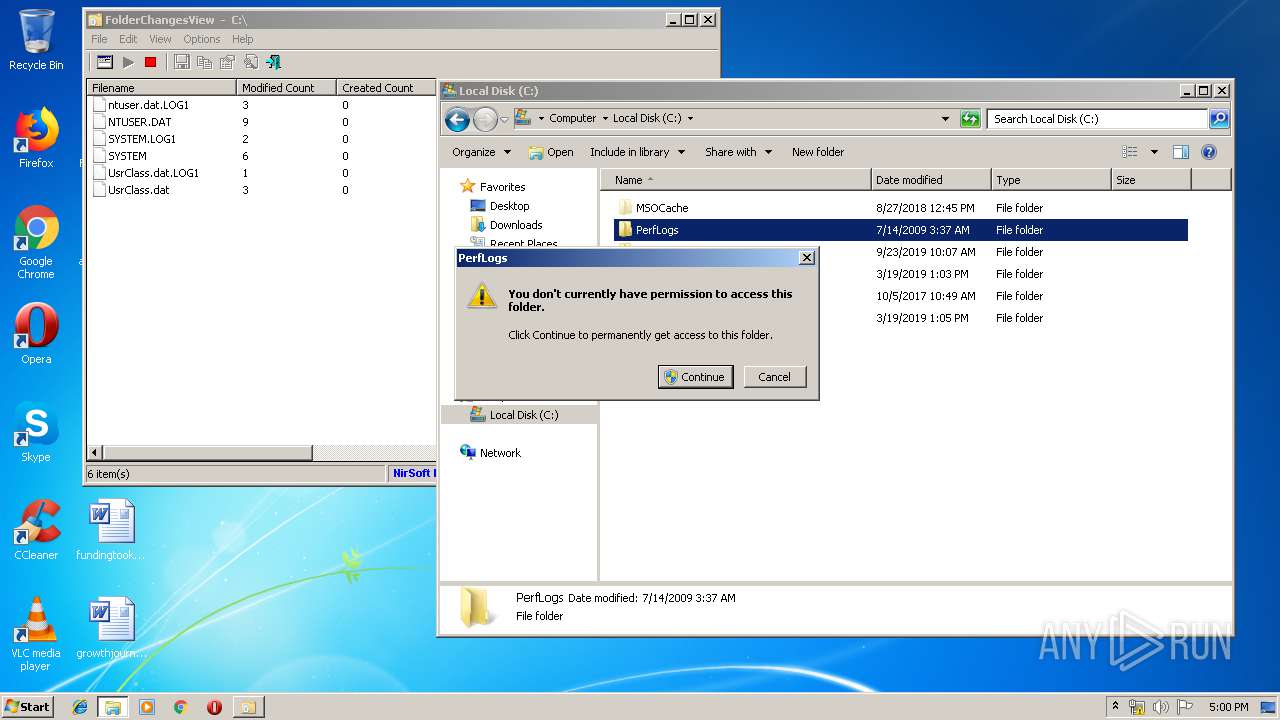Open the Options menu in FolderChangesView

201,39
